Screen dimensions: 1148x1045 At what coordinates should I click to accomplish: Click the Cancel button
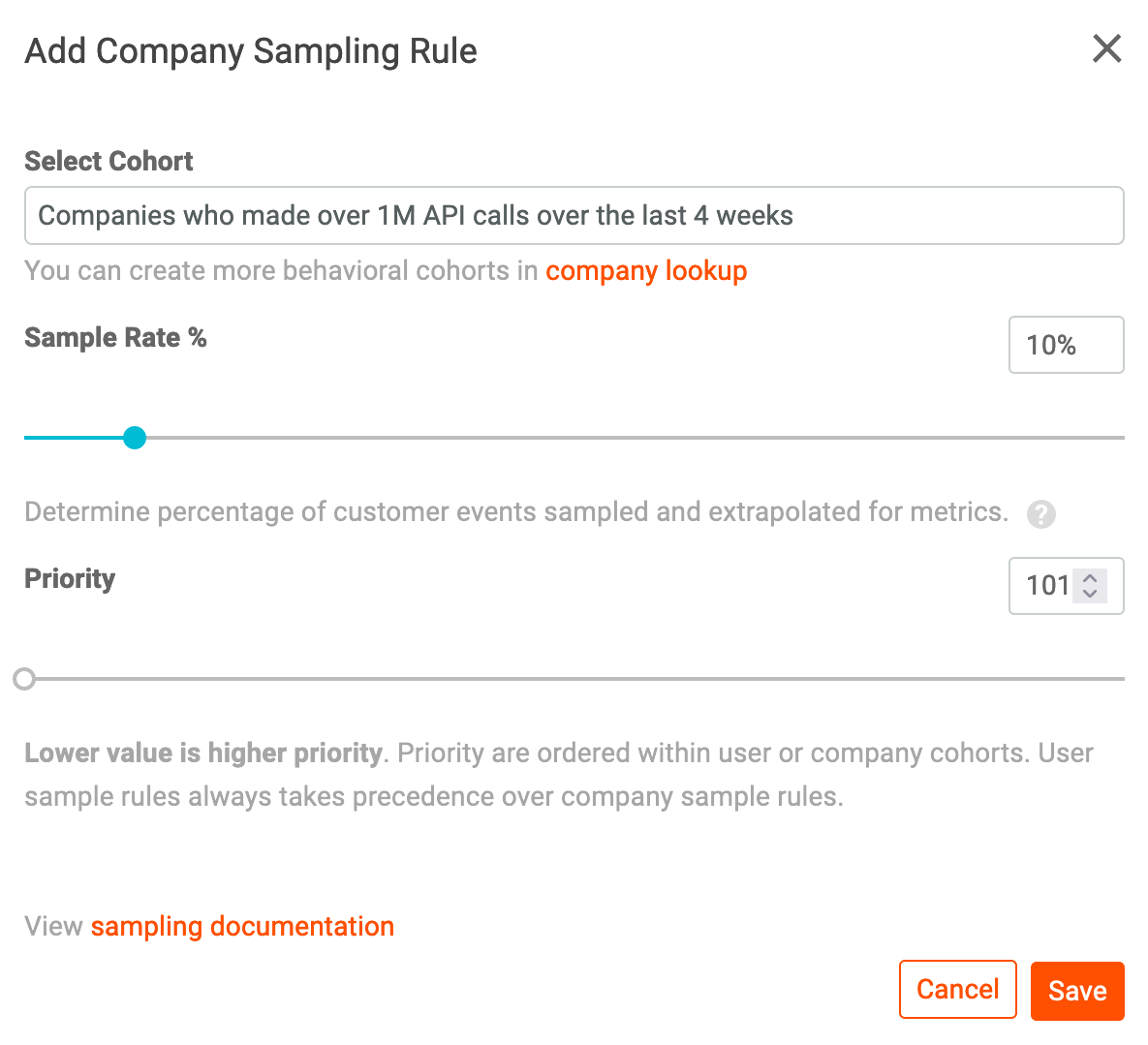click(957, 989)
